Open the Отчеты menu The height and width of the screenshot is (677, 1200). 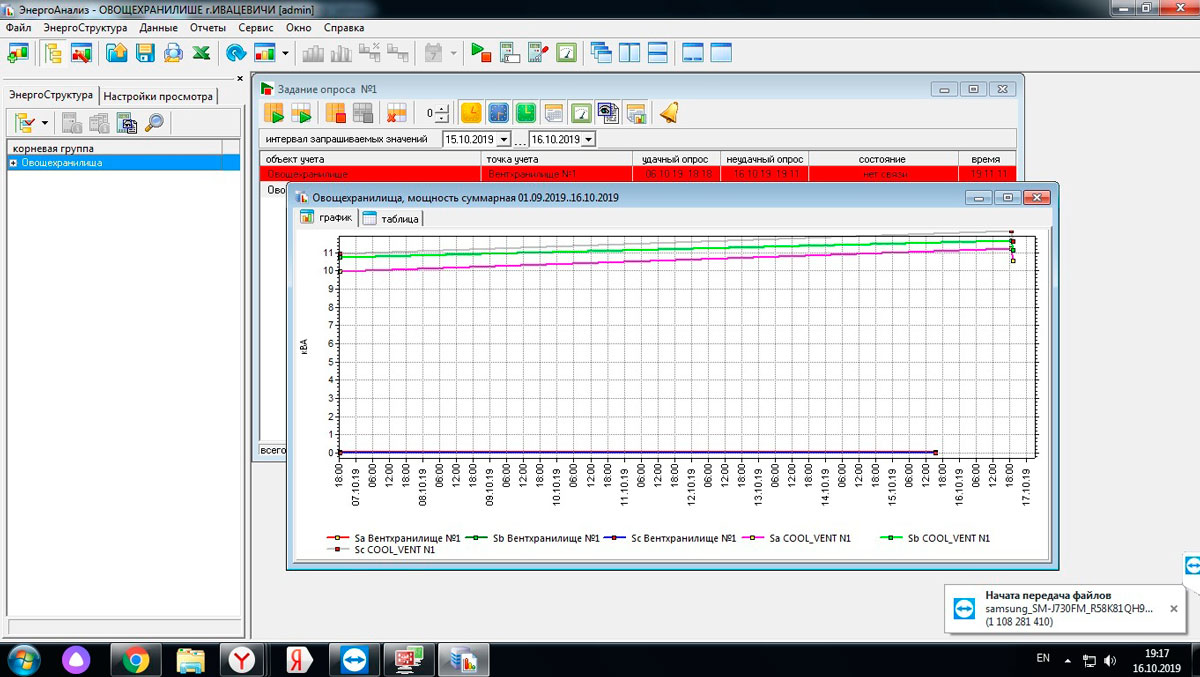207,28
